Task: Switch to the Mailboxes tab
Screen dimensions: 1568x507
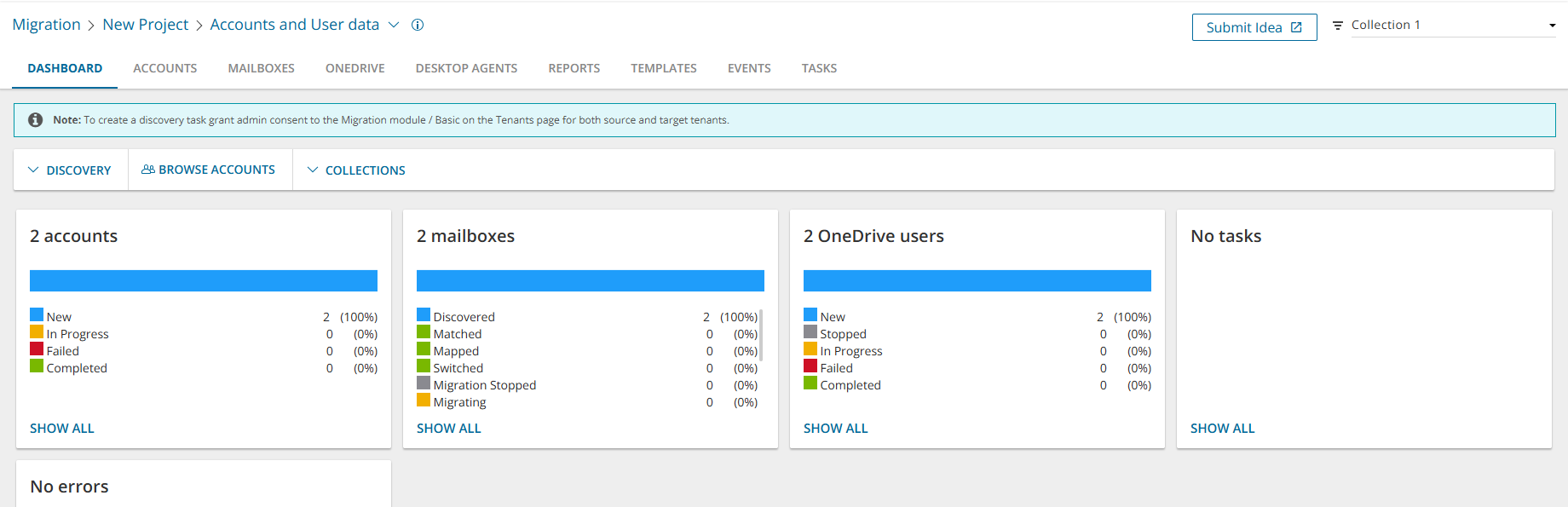Action: pyautogui.click(x=261, y=68)
